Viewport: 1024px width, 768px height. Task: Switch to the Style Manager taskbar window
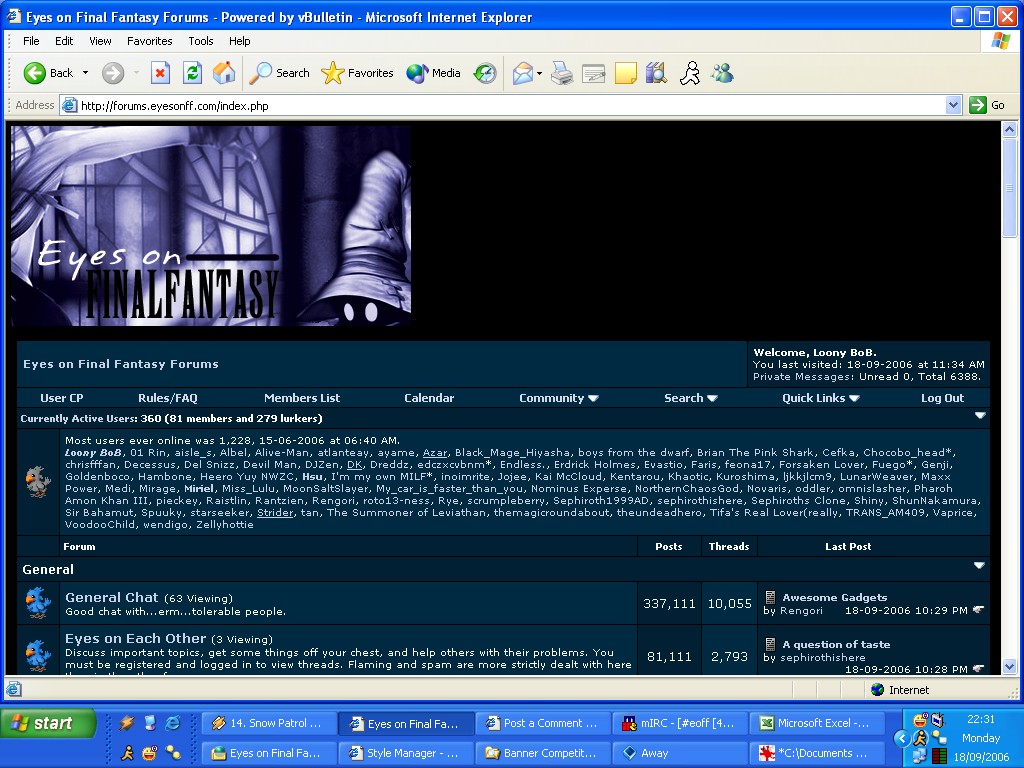(x=406, y=753)
